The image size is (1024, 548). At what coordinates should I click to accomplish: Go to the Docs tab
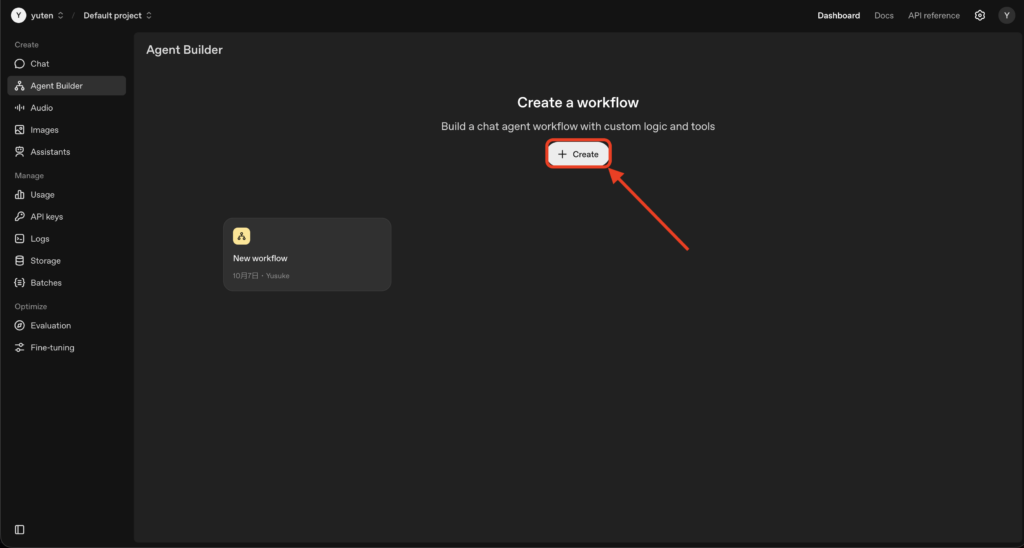pos(884,16)
